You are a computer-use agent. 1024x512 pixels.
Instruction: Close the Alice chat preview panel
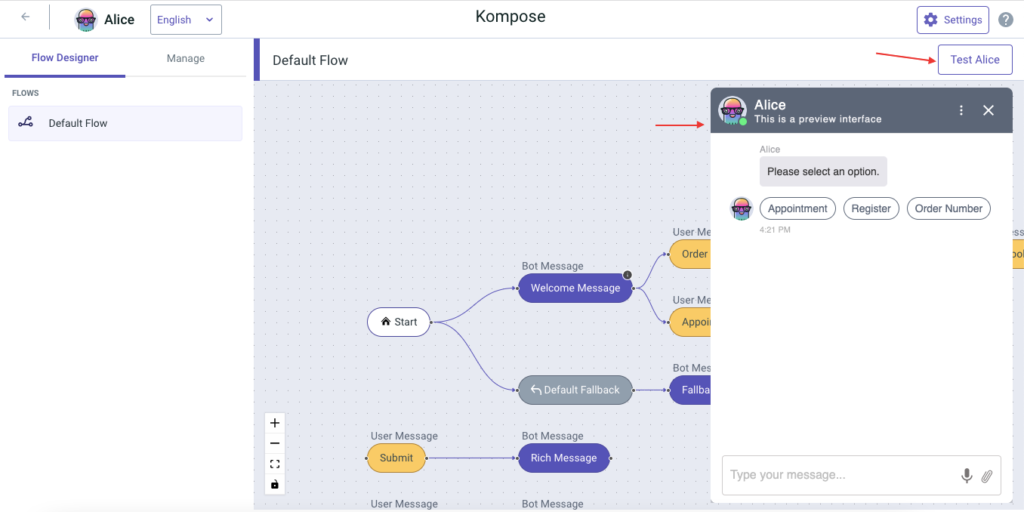point(988,110)
